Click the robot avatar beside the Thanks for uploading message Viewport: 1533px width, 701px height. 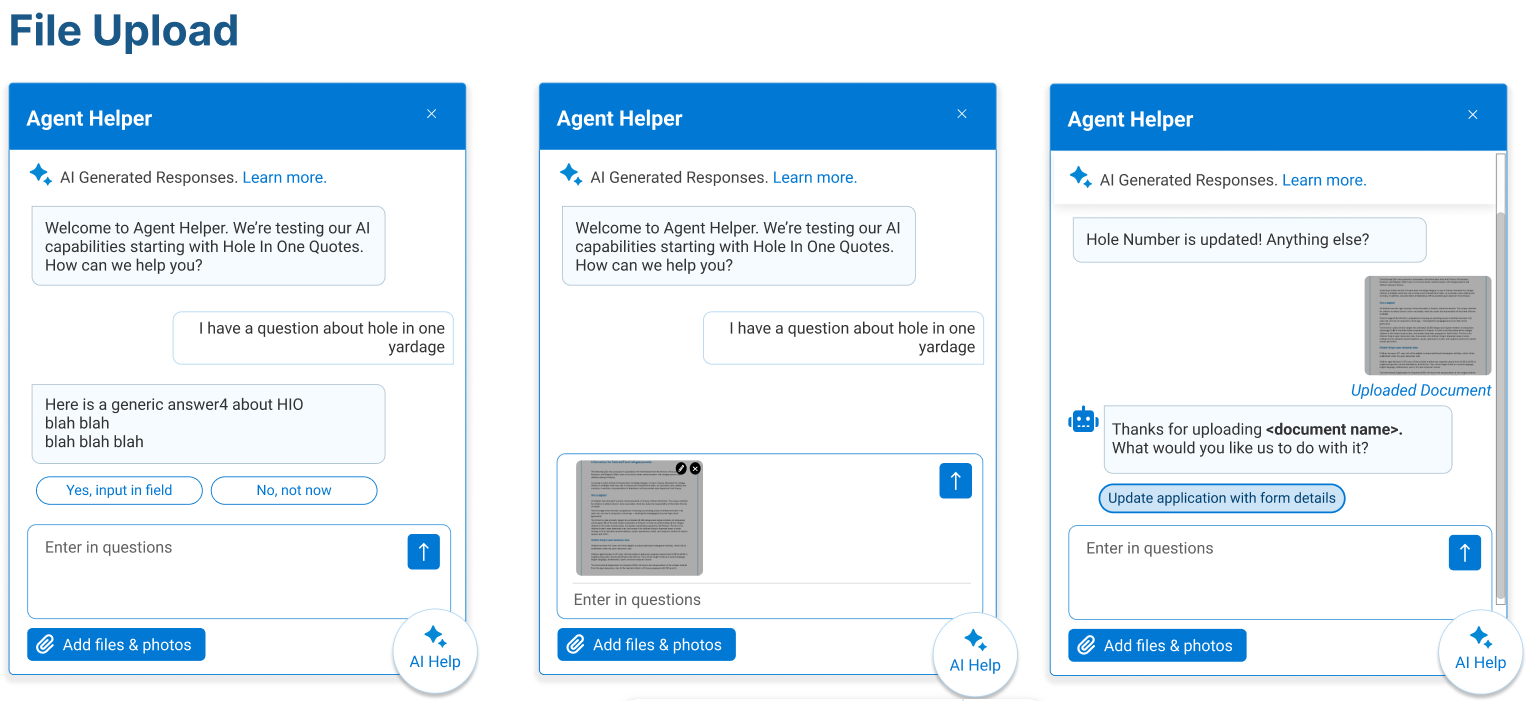point(1083,421)
